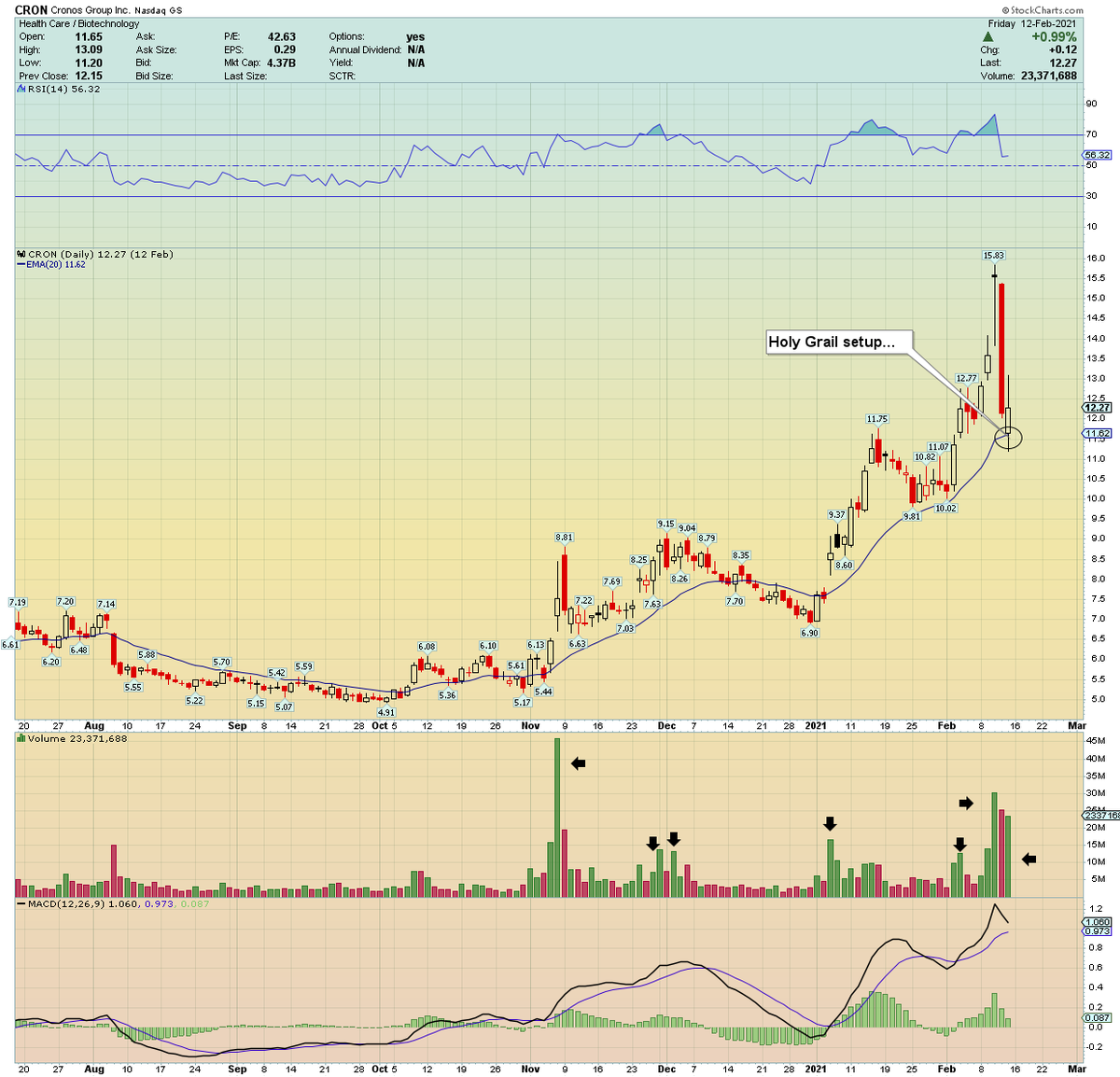1120x1077 pixels.
Task: Click the 9.81 swing low label
Action: [x=912, y=516]
